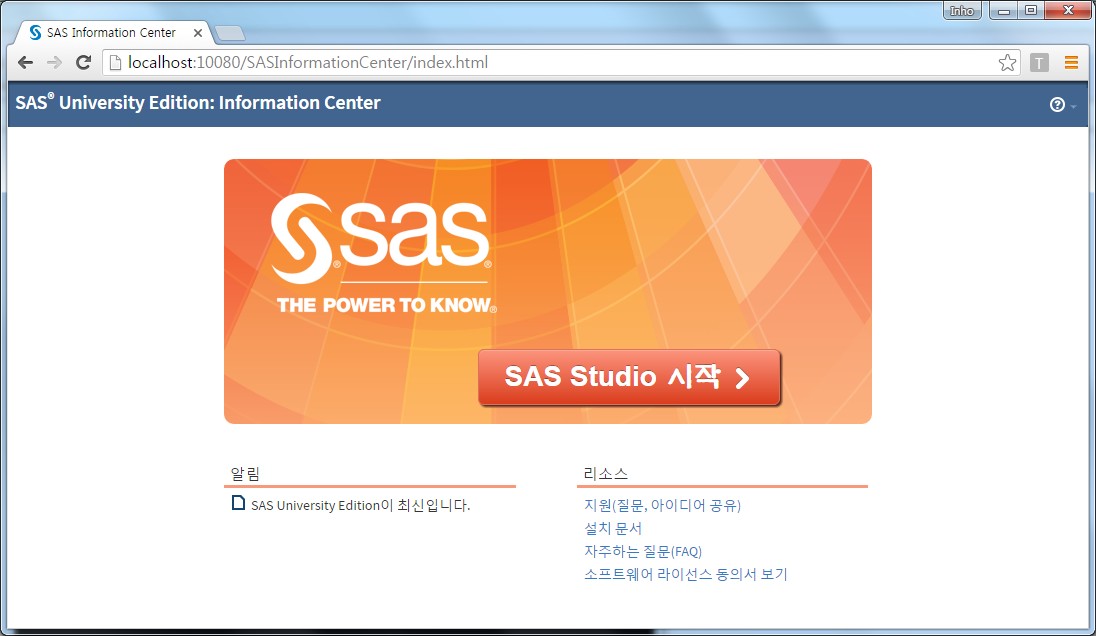The image size is (1096, 636).
Task: Click the 리소스 section heading
Action: pos(605,474)
